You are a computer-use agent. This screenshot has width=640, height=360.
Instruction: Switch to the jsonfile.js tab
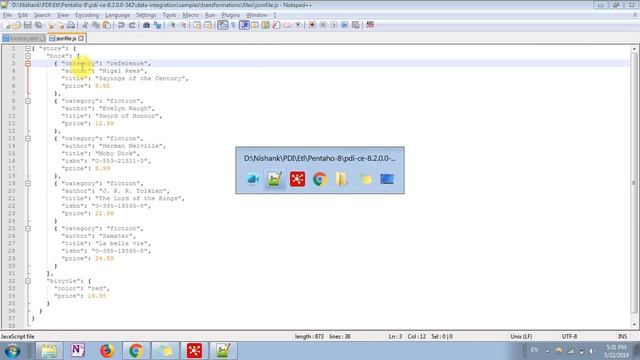click(x=66, y=38)
